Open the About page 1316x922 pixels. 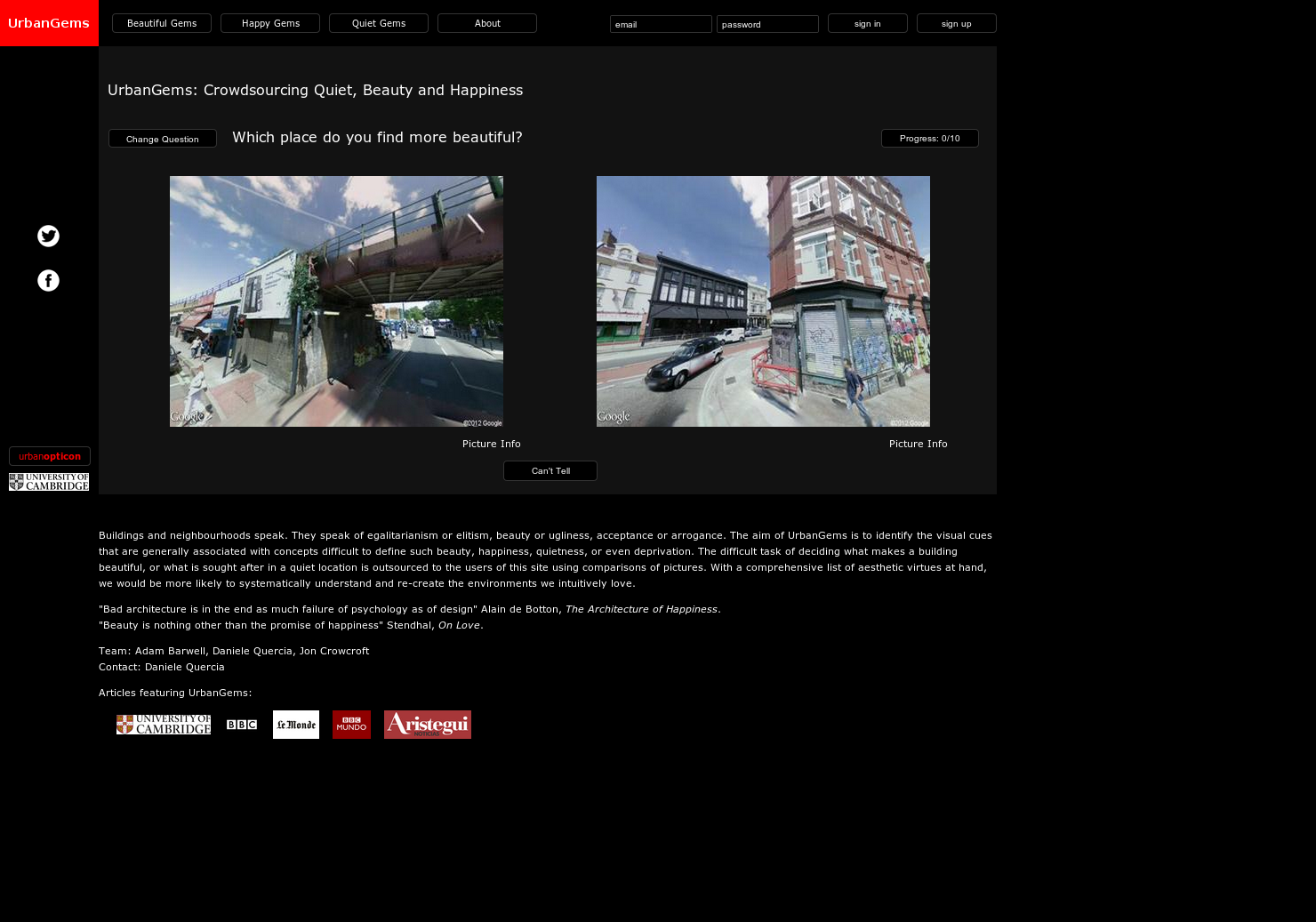pos(486,23)
